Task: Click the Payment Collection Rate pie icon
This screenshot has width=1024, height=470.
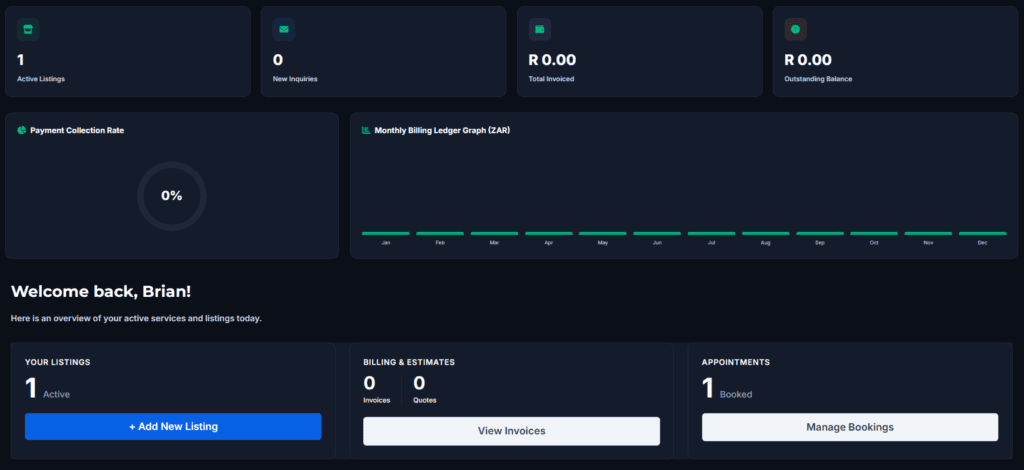Action: [x=22, y=130]
